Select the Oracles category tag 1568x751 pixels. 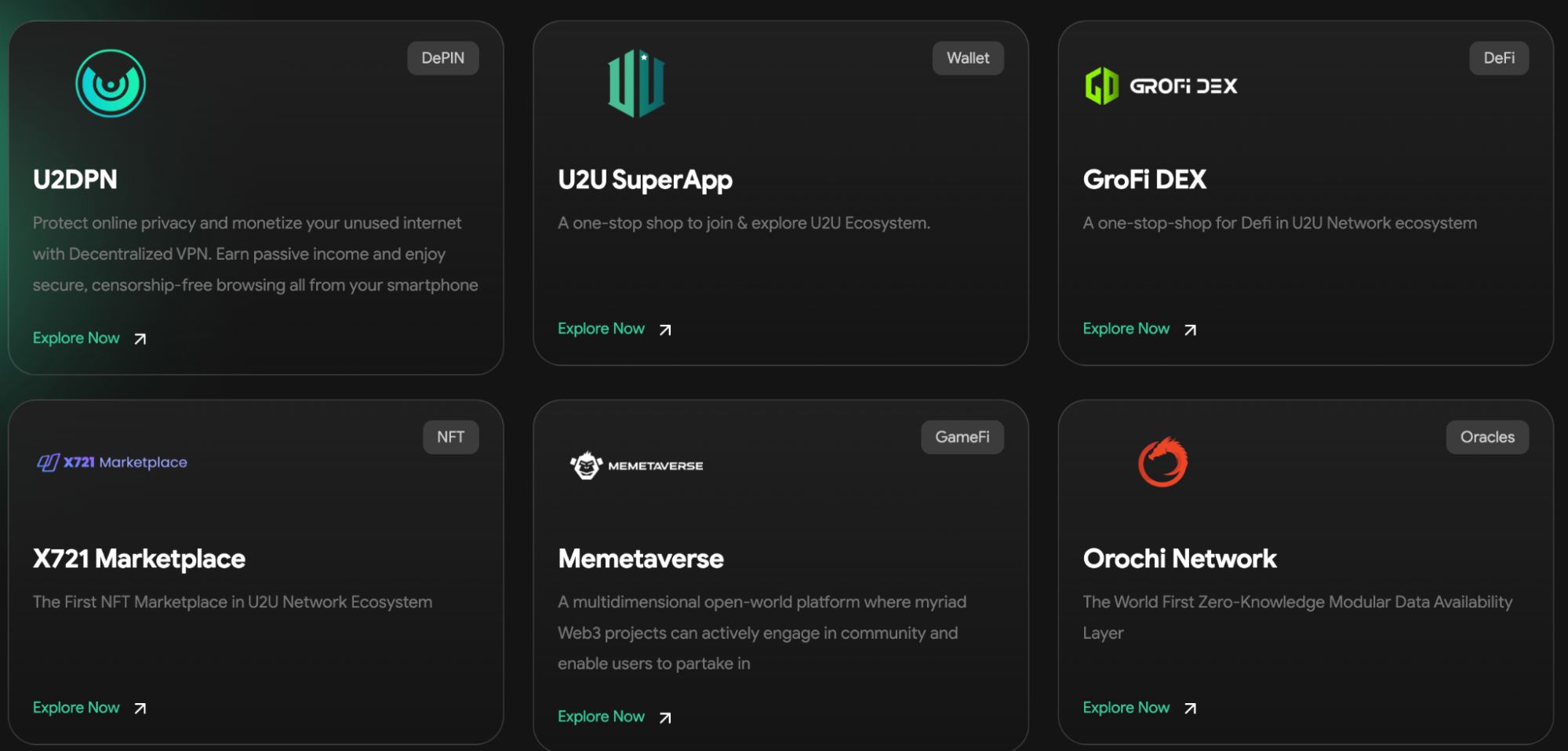click(1486, 437)
